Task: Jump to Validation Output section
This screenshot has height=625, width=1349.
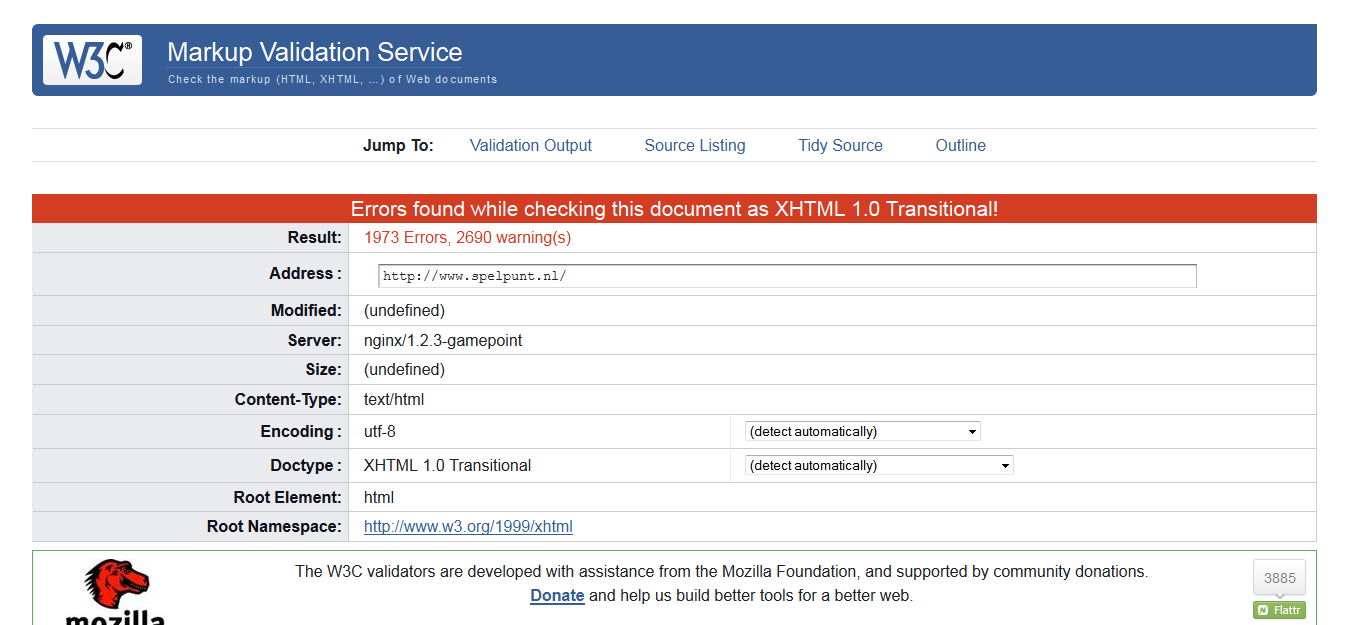Action: [530, 145]
